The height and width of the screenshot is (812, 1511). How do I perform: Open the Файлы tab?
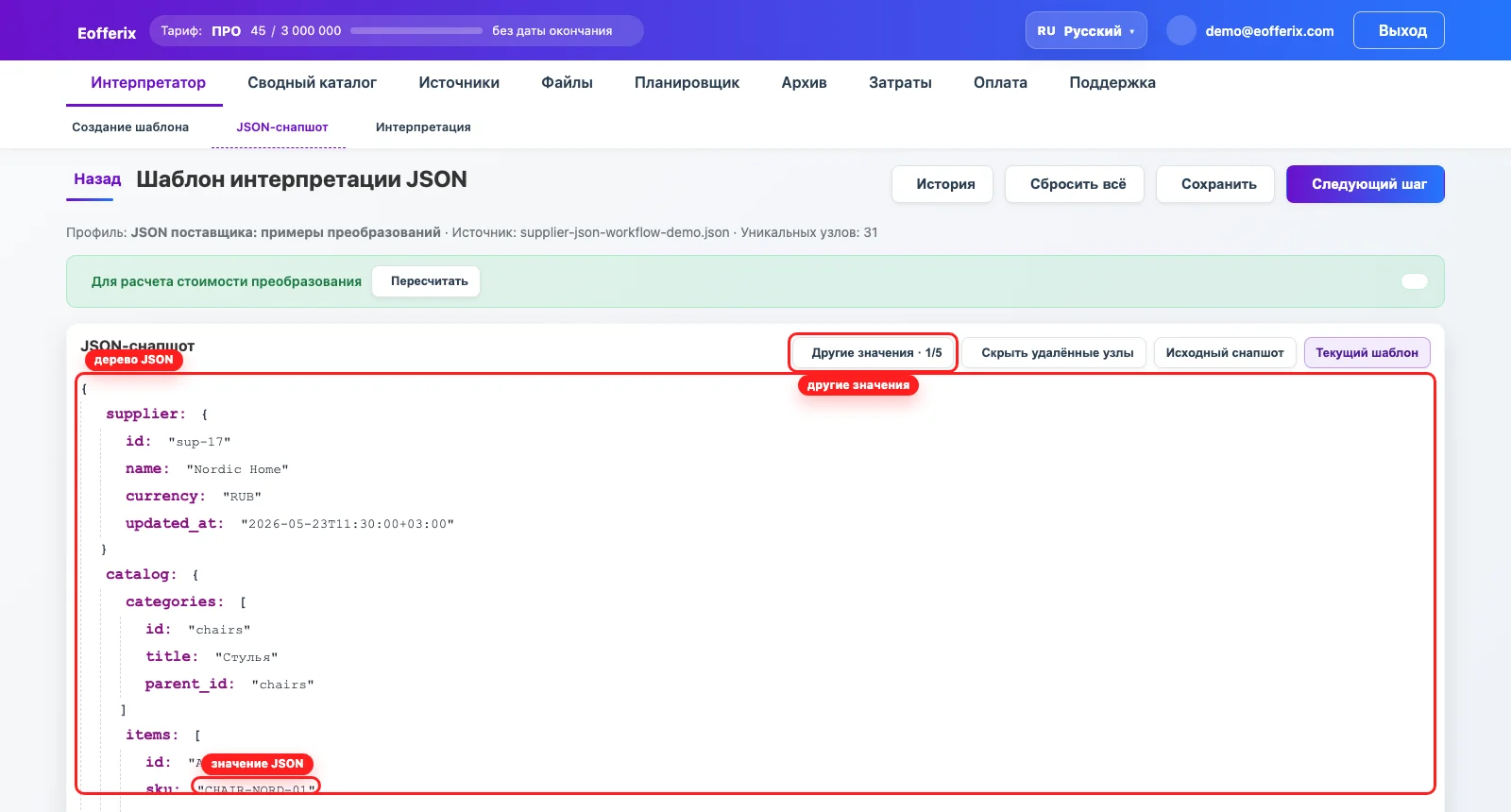click(x=567, y=82)
